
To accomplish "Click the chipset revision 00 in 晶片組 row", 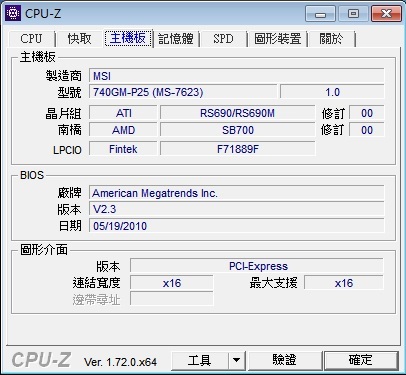I will tap(367, 113).
